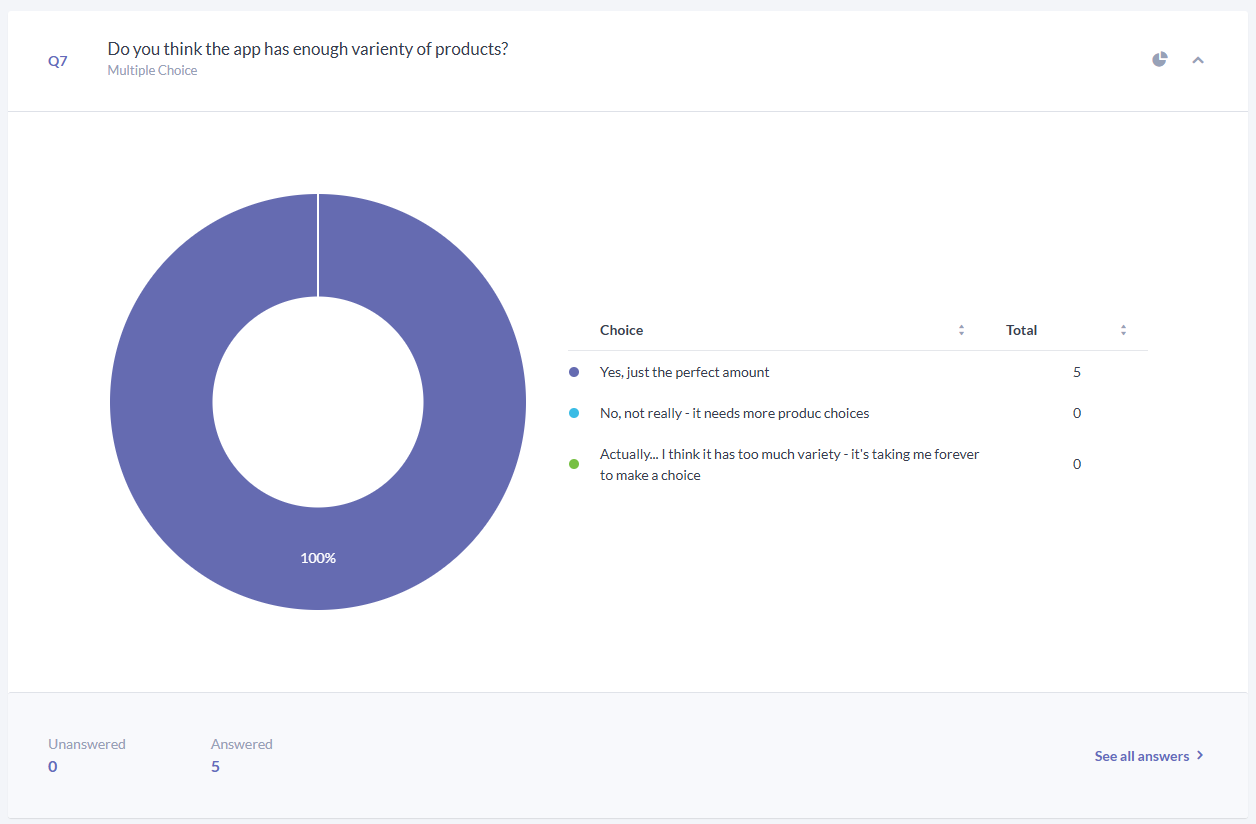Click the arrow next to See all answers
Screen dimensions: 1256x824
tap(1200, 756)
